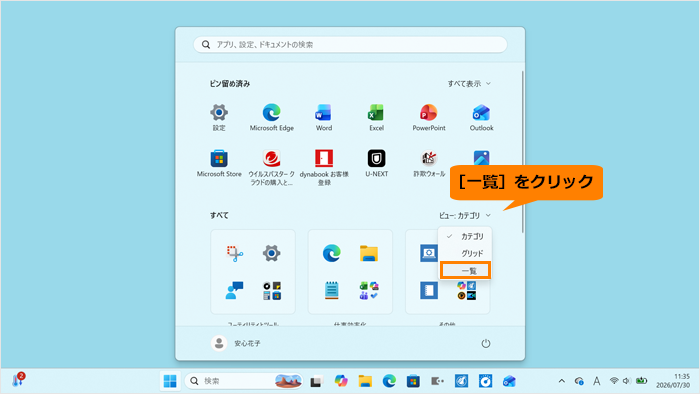700x394 pixels.
Task: Click the Start menu vertical scrollbar
Action: click(x=522, y=152)
